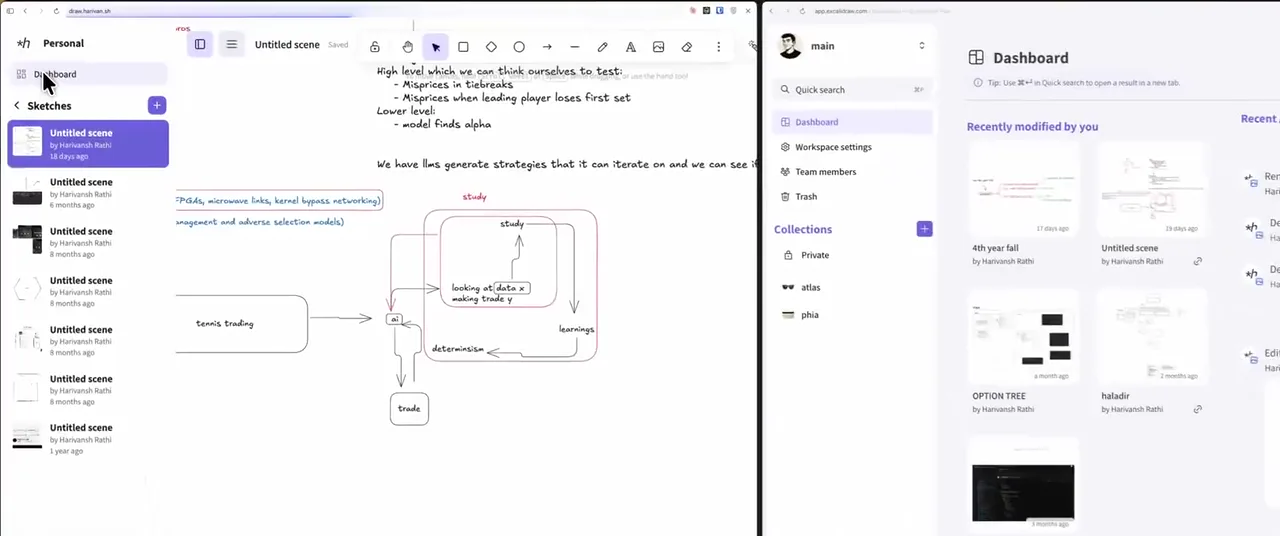Pick the Ellipse shape tool
The image size is (1280, 536).
tap(519, 47)
